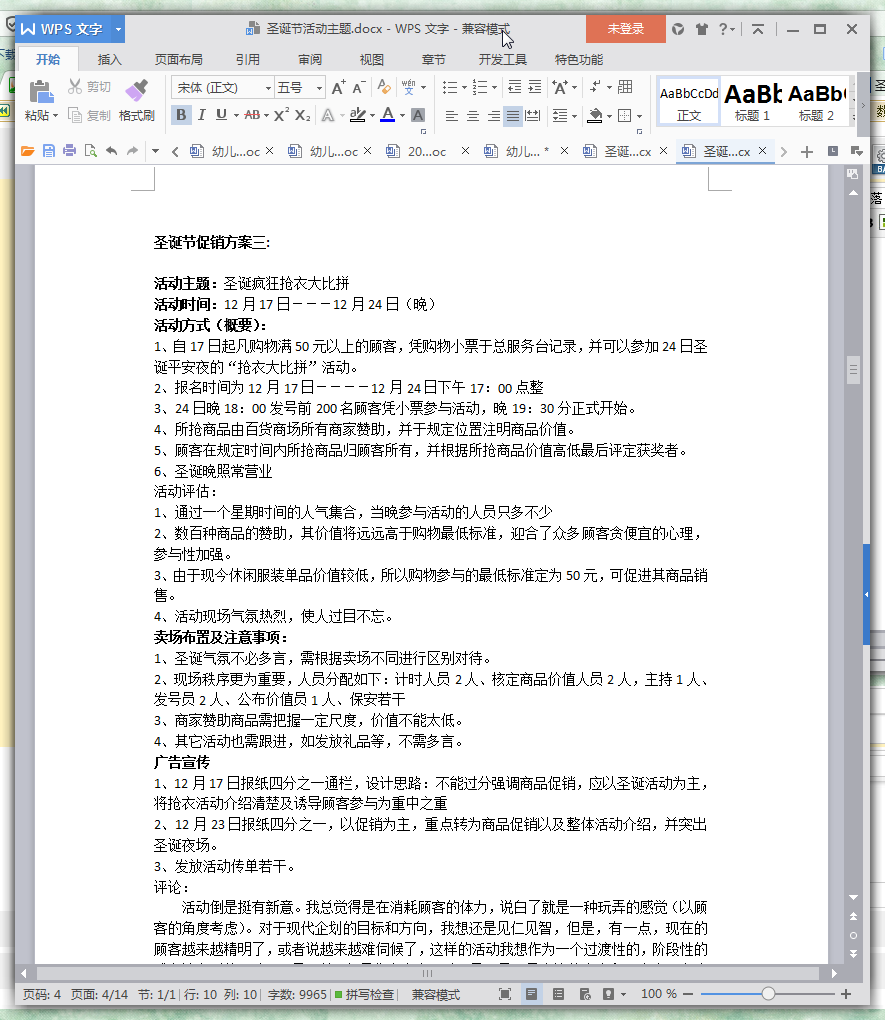The width and height of the screenshot is (885, 1020).
Task: Switch to outline view icon
Action: point(558,994)
